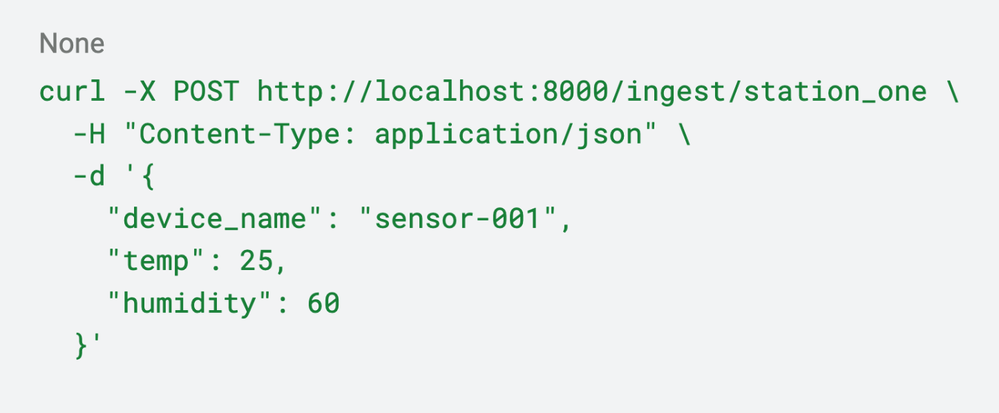Click the closing curly brace of the JSON

tap(81, 345)
